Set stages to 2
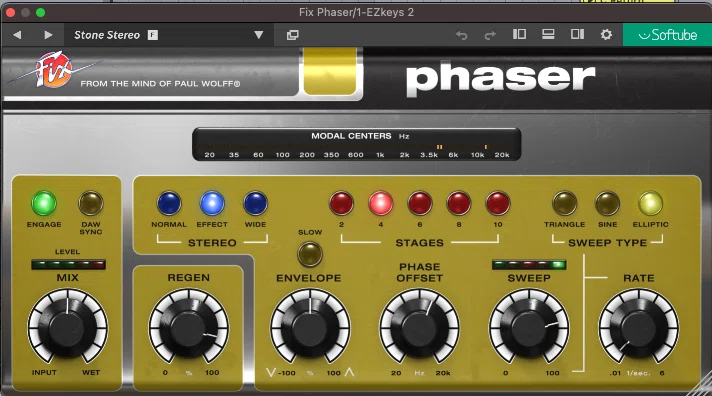Viewport: 712px width, 396px height. [x=341, y=203]
